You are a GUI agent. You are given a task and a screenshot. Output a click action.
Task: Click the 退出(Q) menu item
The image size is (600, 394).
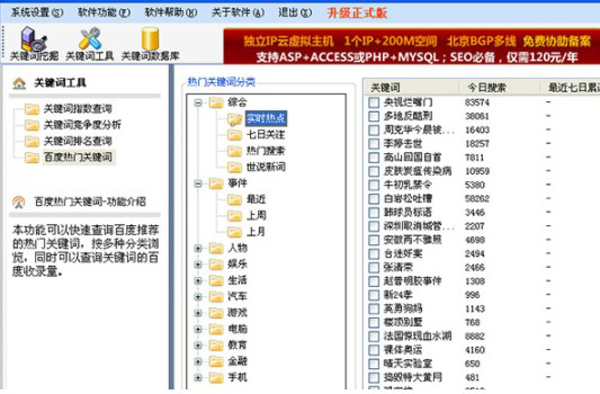(x=295, y=13)
